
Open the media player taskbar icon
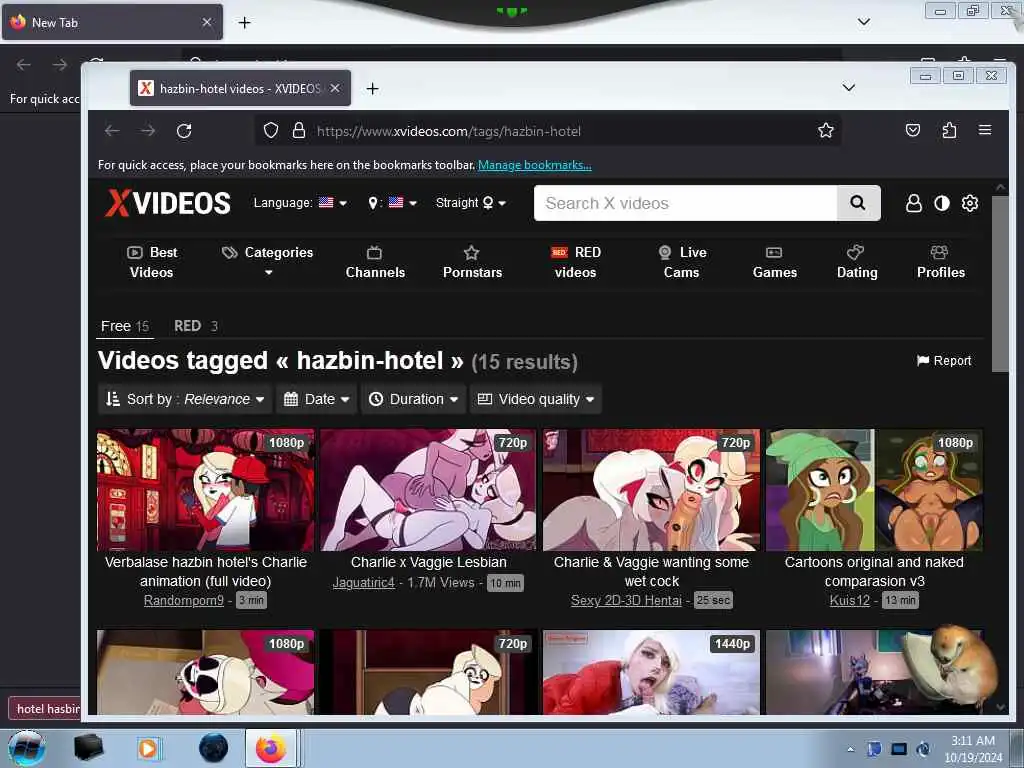pos(149,748)
